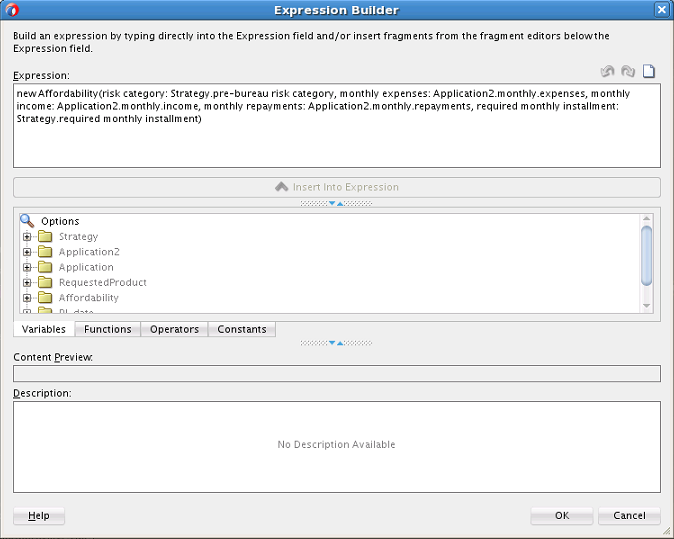Select the Application2 label in tree
The image size is (674, 539).
coord(89,252)
